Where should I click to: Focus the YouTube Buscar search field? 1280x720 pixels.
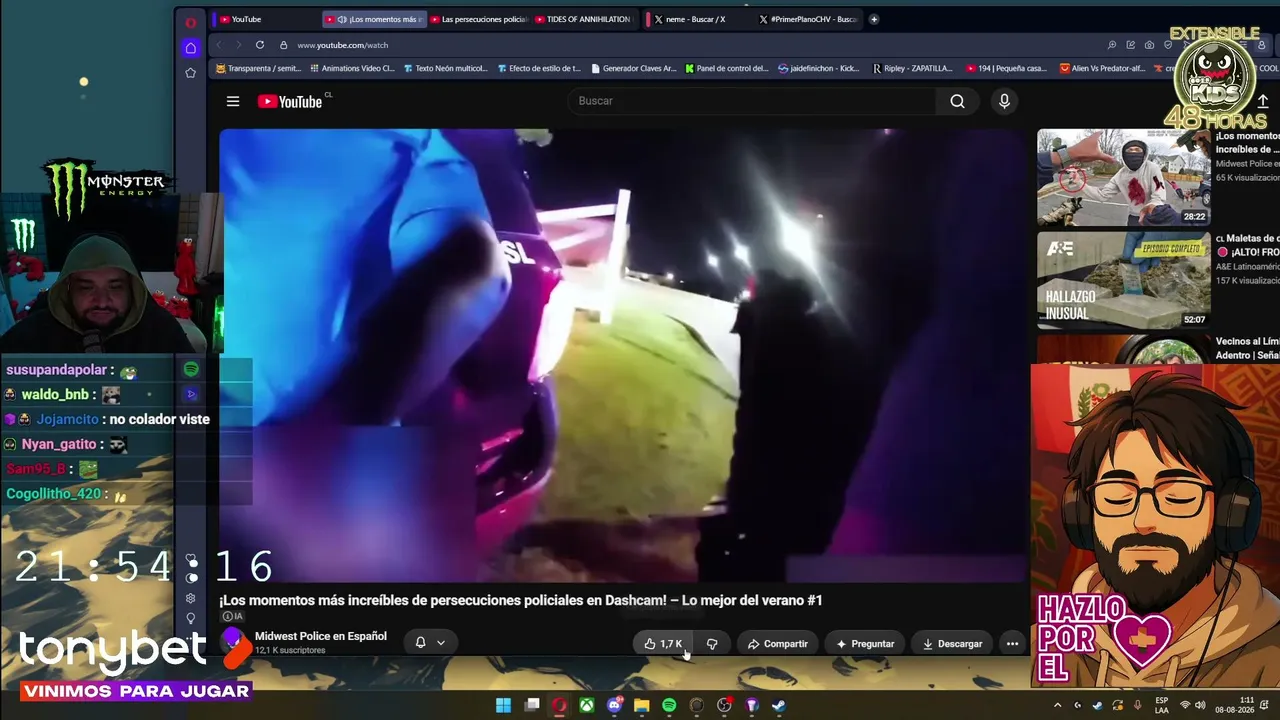[752, 101]
